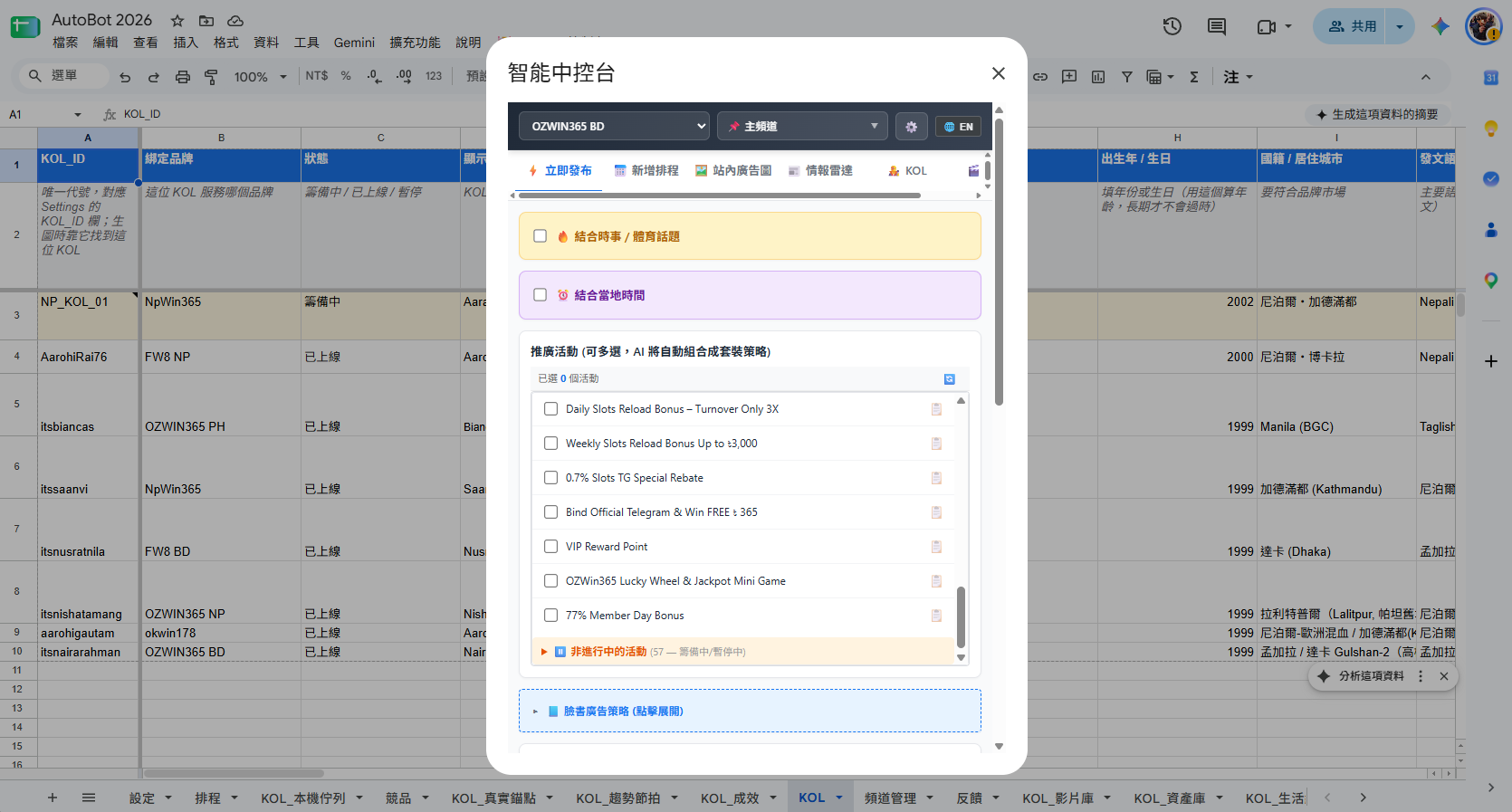
Task: Click the Gemini sparkle icon in Sheets header
Action: (x=1440, y=26)
